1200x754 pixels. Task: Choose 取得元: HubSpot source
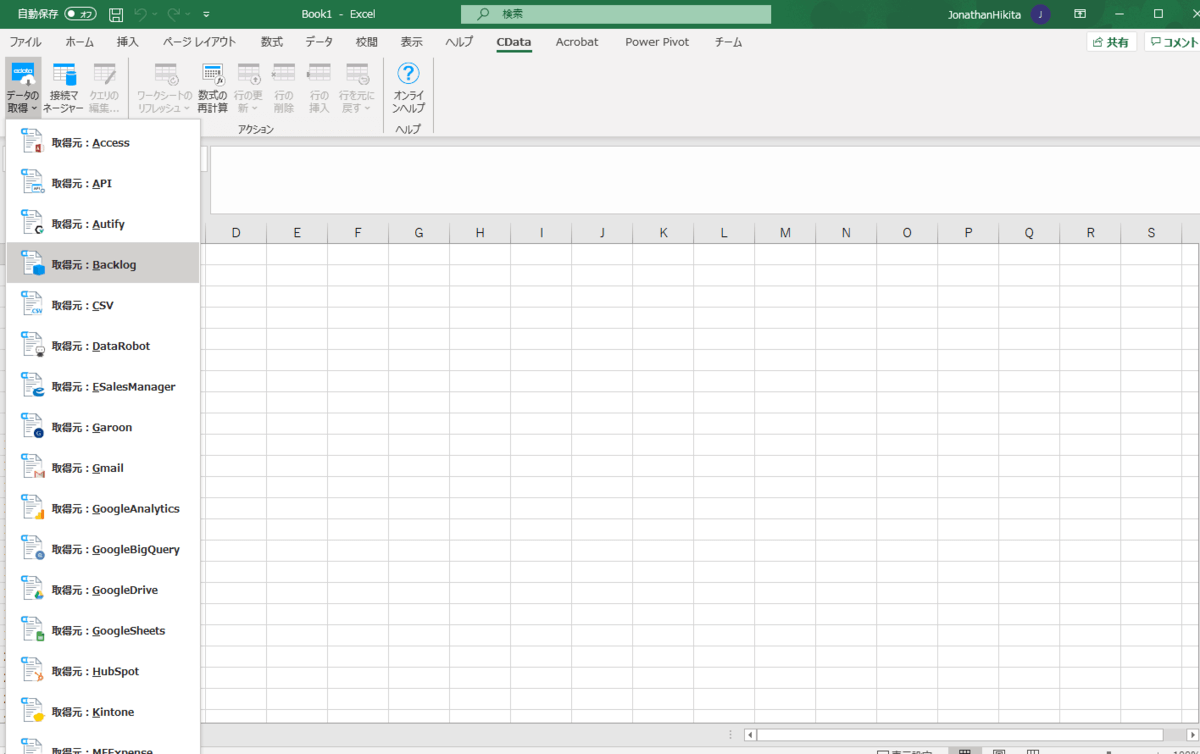pos(103,671)
